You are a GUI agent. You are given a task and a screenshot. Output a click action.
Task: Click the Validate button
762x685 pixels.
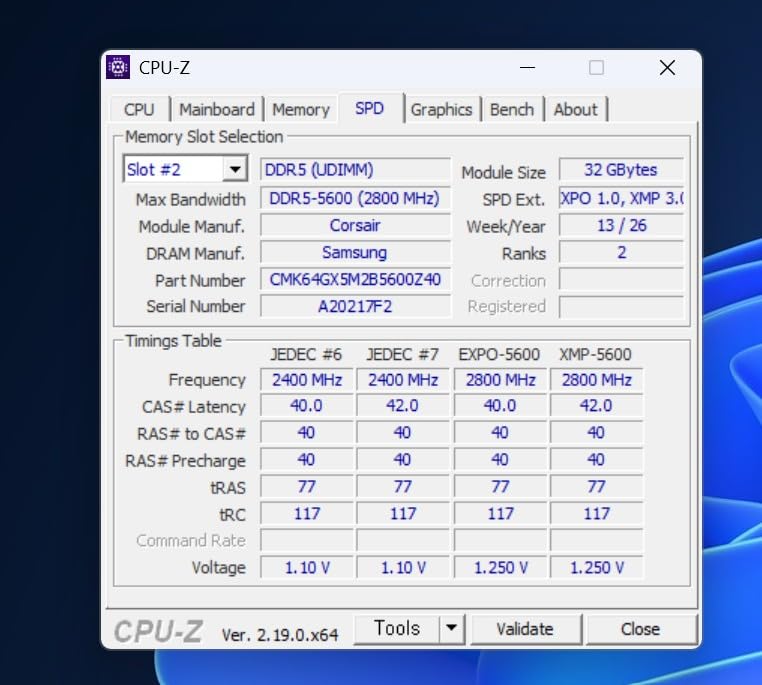point(525,629)
